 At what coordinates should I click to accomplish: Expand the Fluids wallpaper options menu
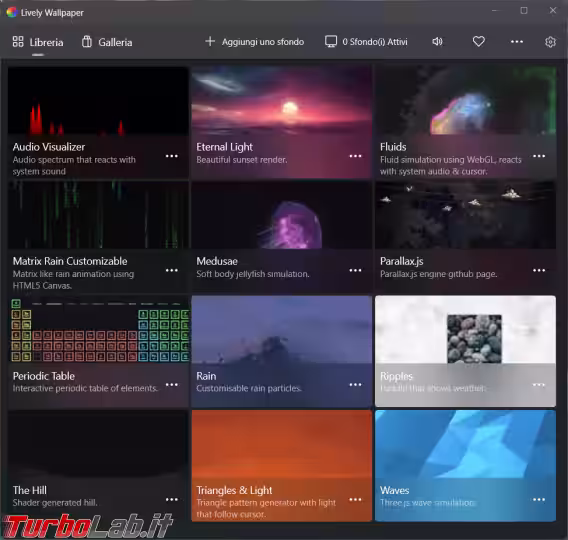coord(539,156)
